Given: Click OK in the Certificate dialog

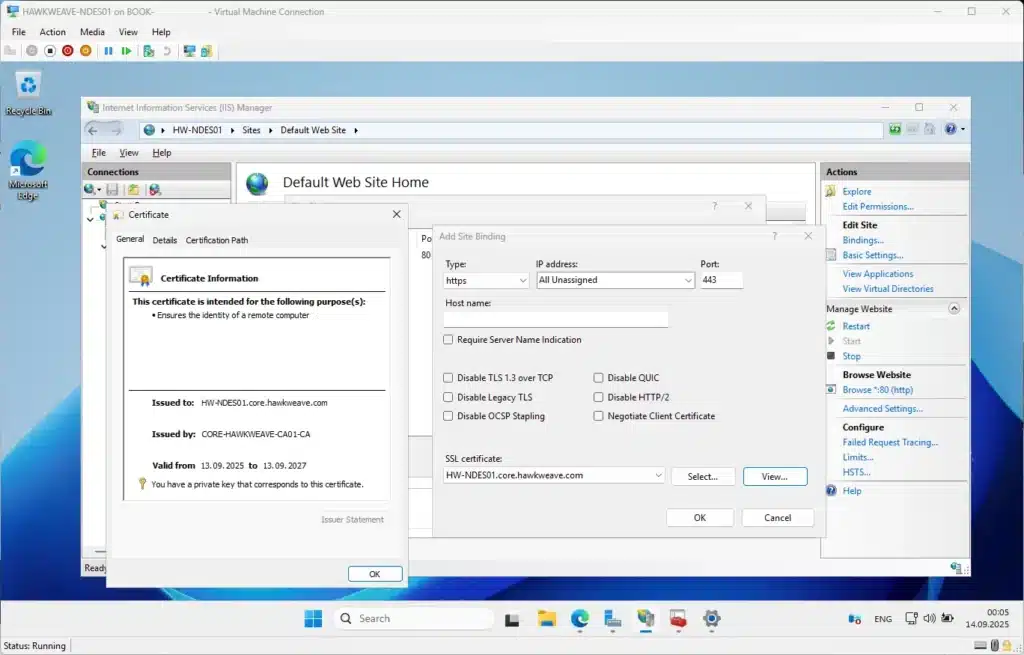Looking at the screenshot, I should [x=375, y=574].
